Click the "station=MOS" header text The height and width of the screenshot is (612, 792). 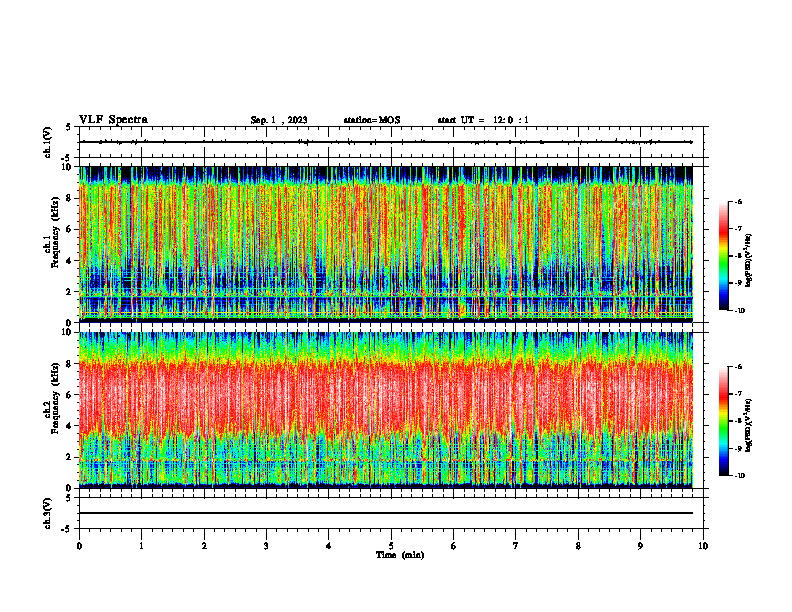[372, 120]
